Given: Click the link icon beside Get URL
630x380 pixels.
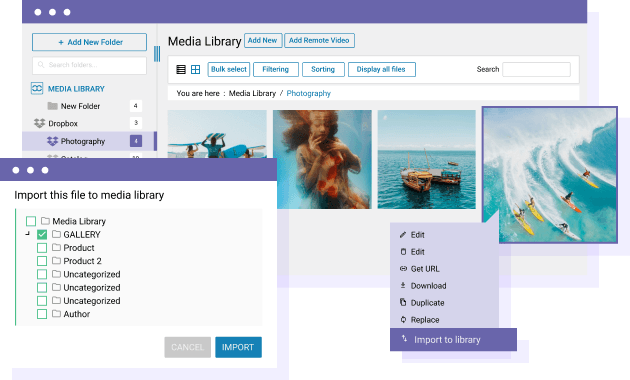Looking at the screenshot, I should click(x=403, y=268).
